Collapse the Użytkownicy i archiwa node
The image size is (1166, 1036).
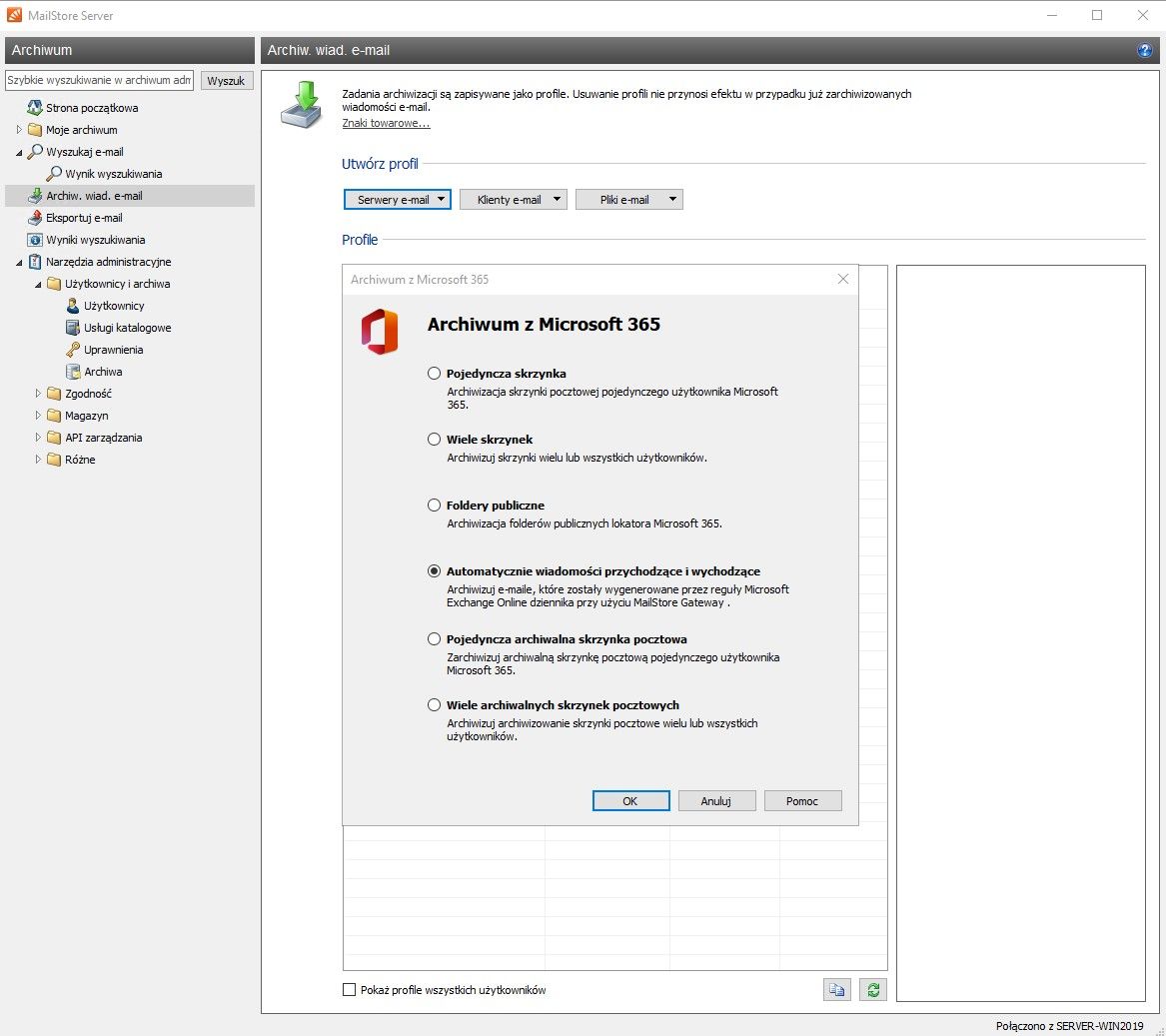point(38,284)
